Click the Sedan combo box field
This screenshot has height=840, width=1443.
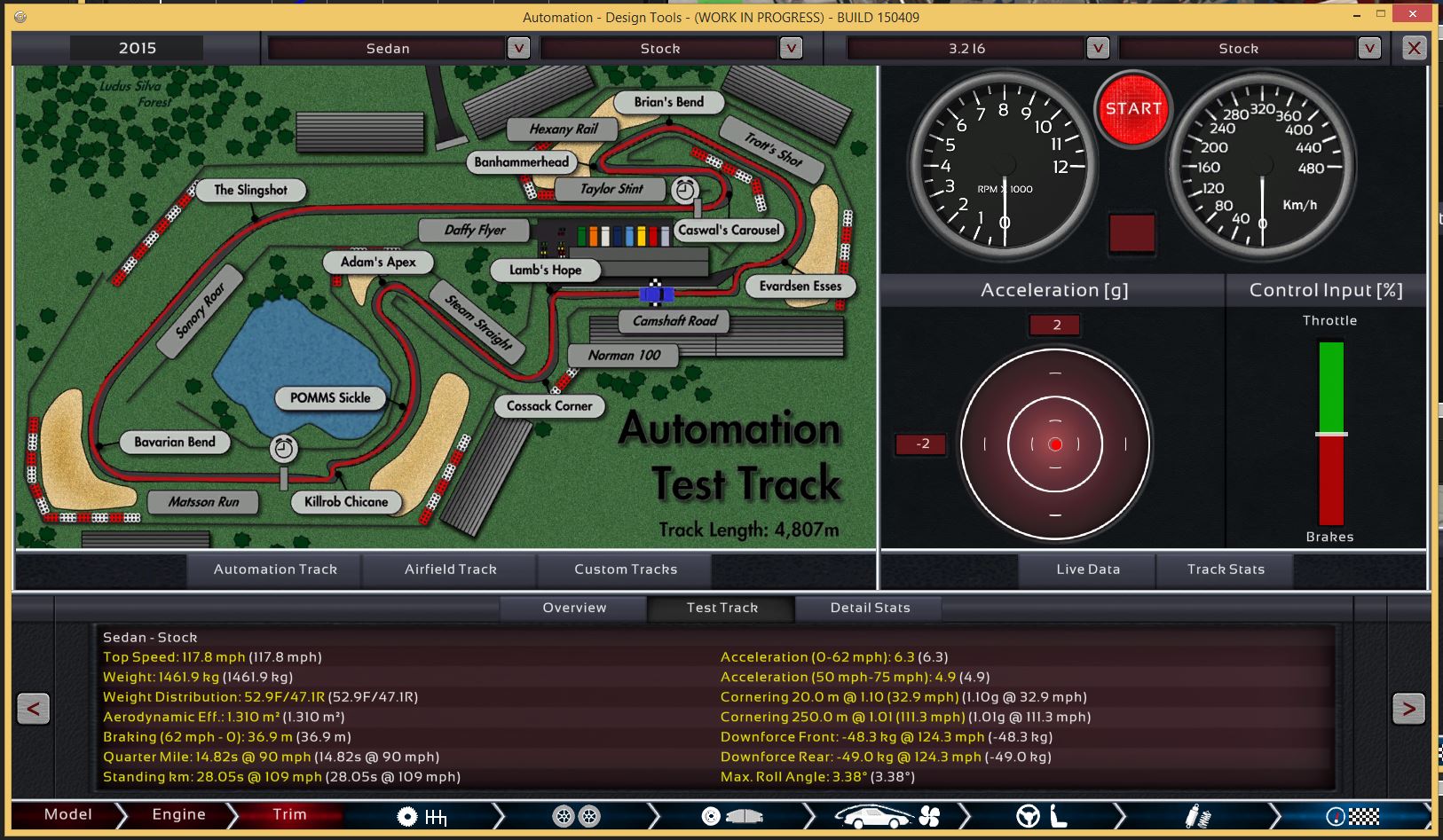(x=388, y=48)
